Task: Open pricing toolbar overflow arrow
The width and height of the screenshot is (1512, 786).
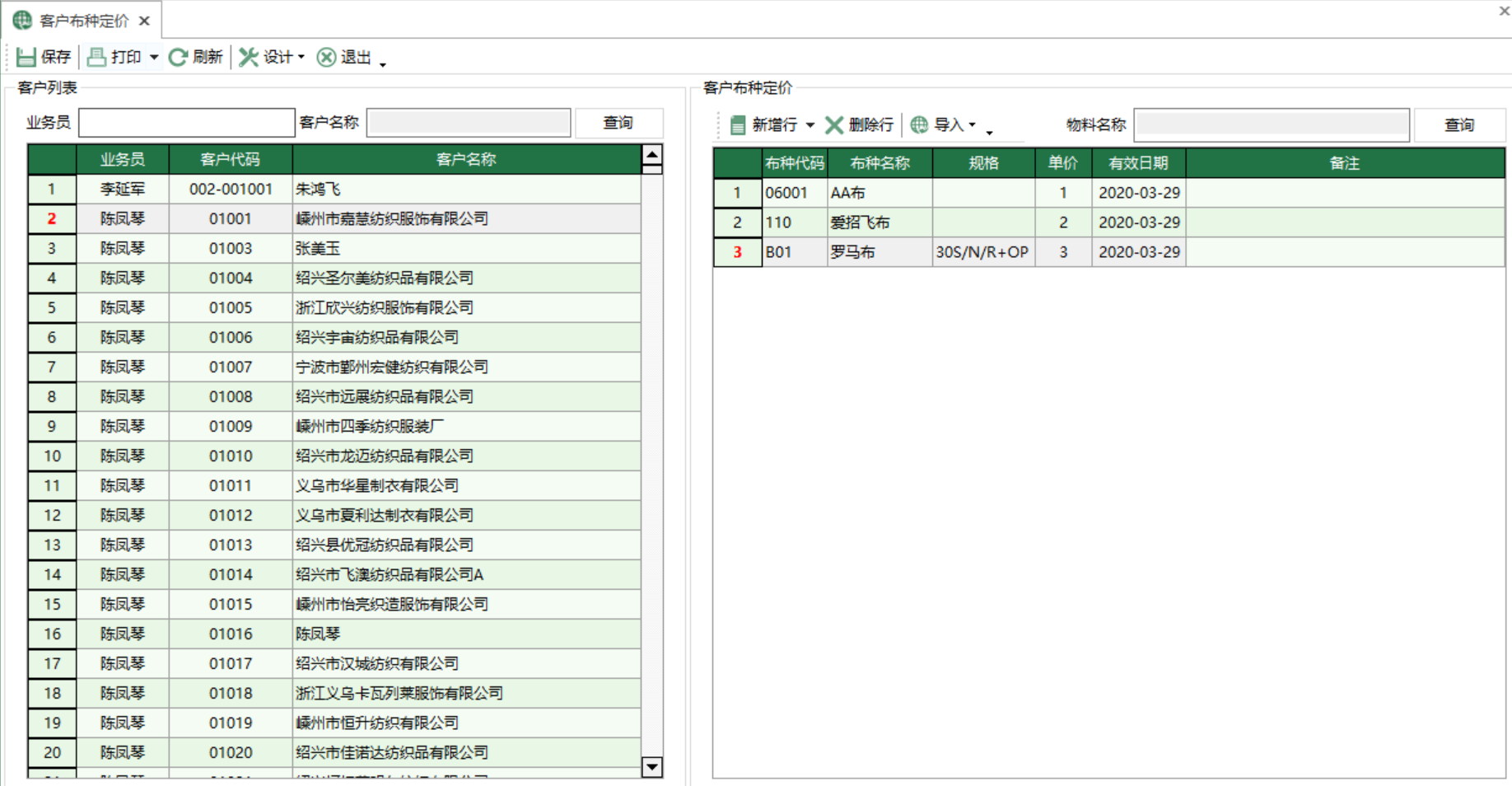Action: [989, 132]
